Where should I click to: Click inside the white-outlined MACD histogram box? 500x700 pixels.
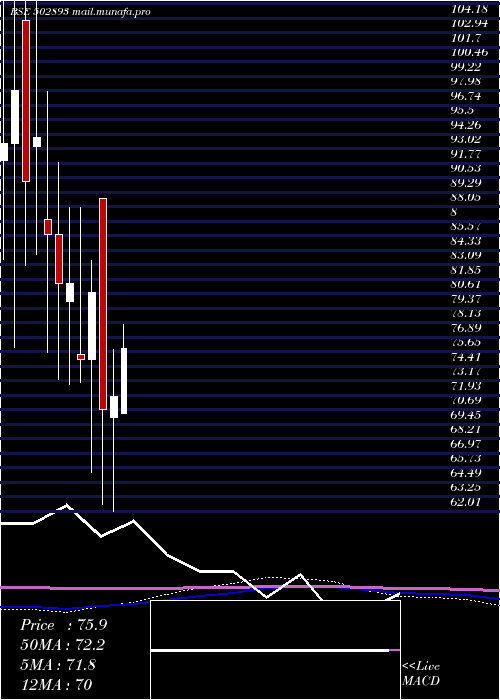[275, 650]
